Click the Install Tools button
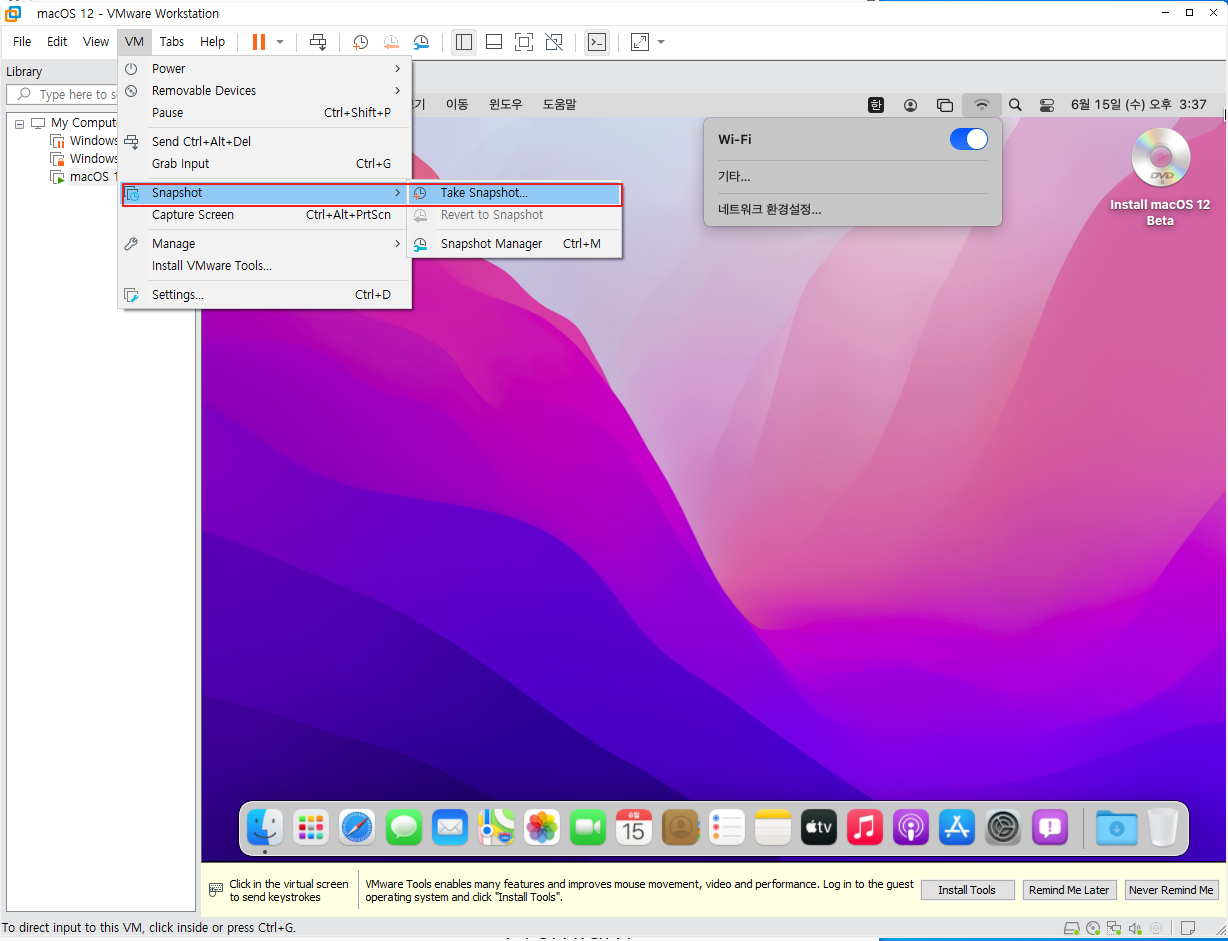Image resolution: width=1228 pixels, height=941 pixels. click(967, 890)
